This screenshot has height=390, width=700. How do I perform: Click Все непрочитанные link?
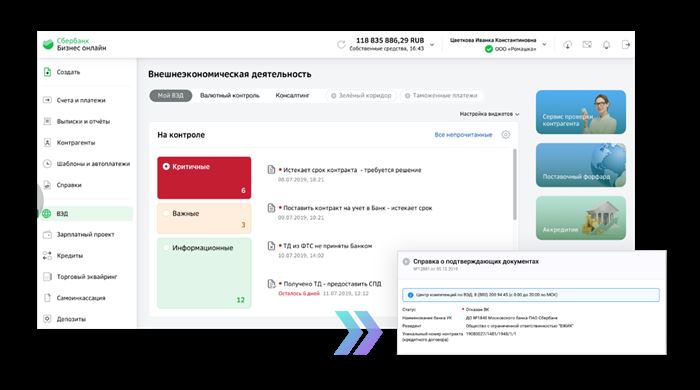[x=463, y=135]
